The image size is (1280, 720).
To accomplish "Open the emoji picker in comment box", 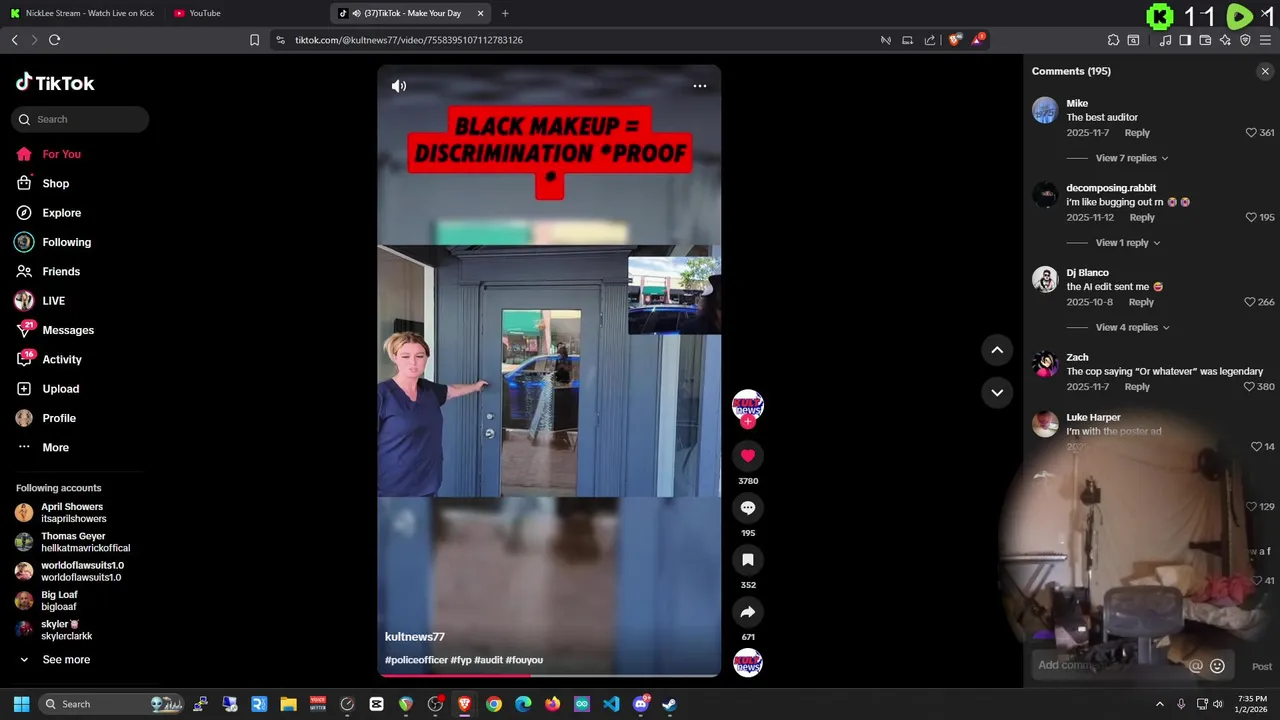I will click(1217, 666).
